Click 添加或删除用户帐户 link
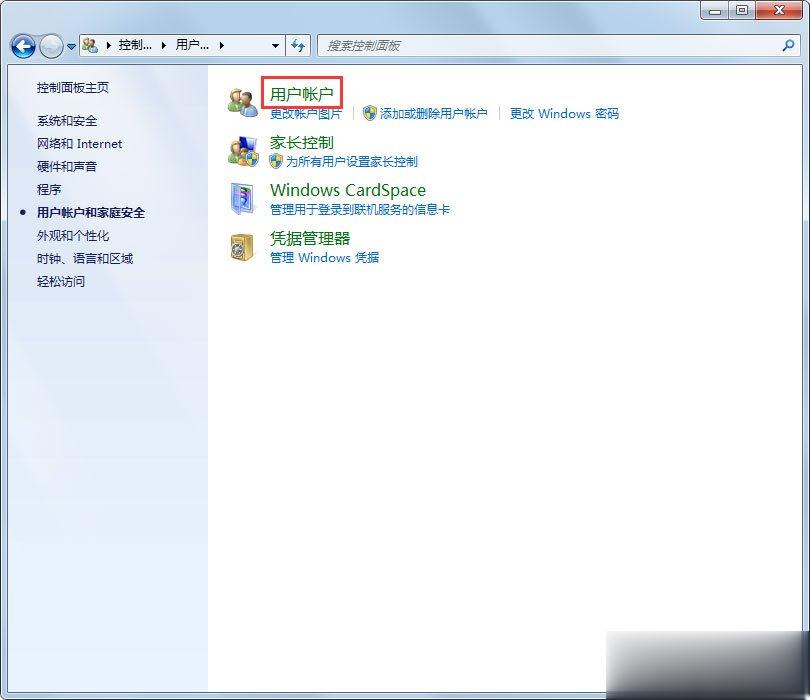 click(433, 114)
